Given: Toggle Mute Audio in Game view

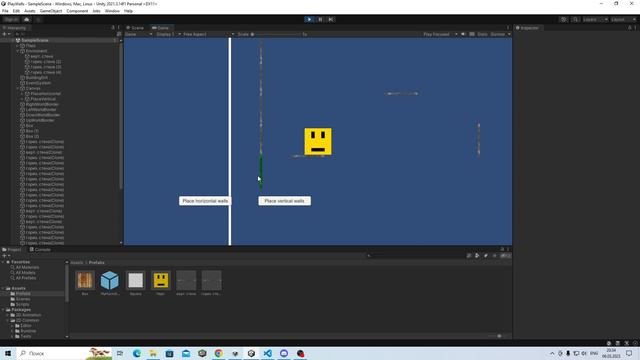Looking at the screenshot, I should [x=463, y=34].
